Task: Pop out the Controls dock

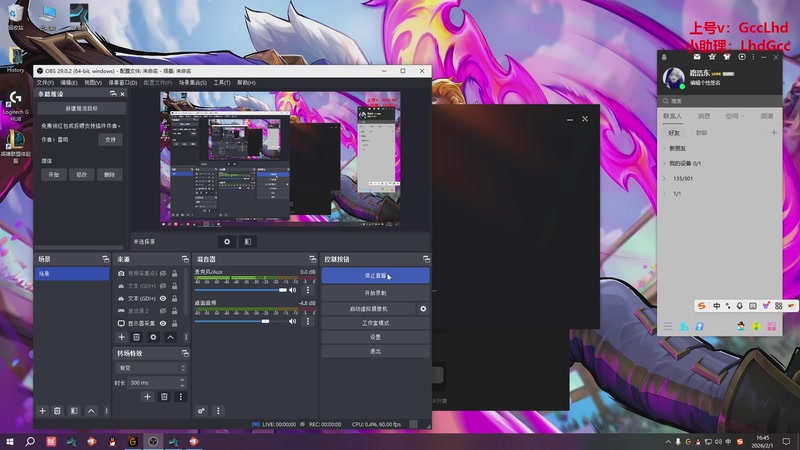Action: (x=426, y=259)
